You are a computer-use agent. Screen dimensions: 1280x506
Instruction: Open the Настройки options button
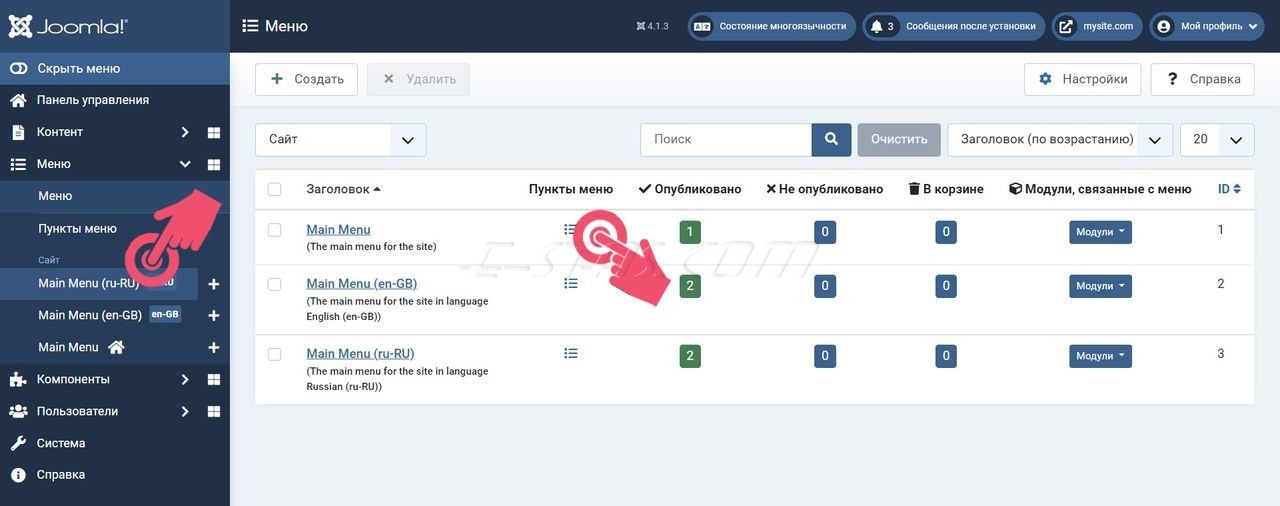[x=1082, y=79]
